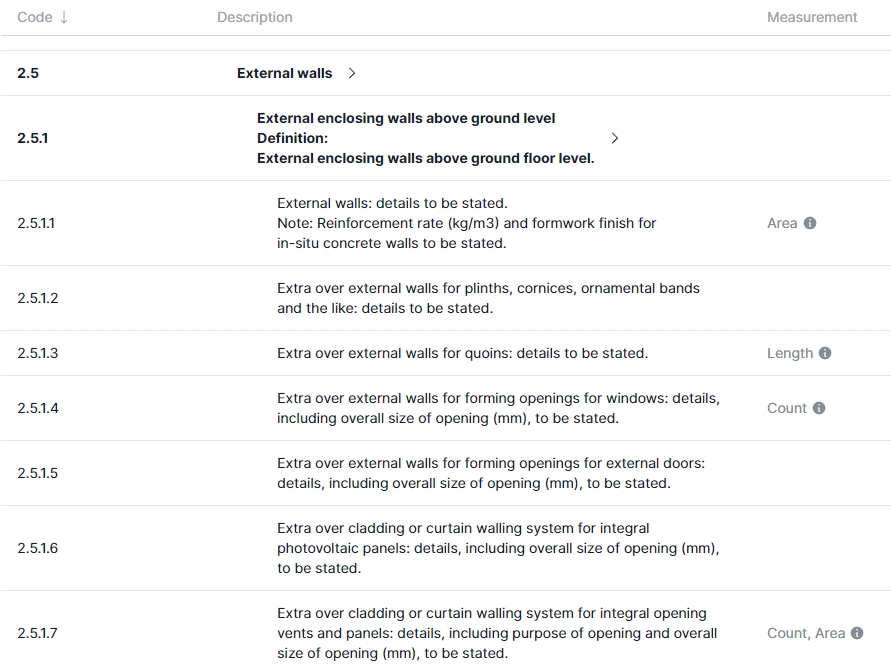Sort by Code column header
Screen dimensions: 891x667
click(x=35, y=17)
